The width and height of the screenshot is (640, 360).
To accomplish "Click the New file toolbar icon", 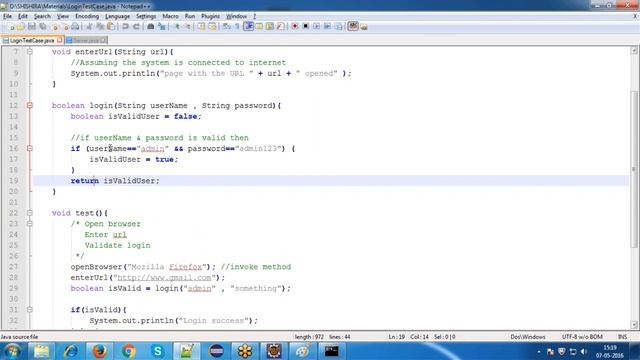I will click(11, 27).
